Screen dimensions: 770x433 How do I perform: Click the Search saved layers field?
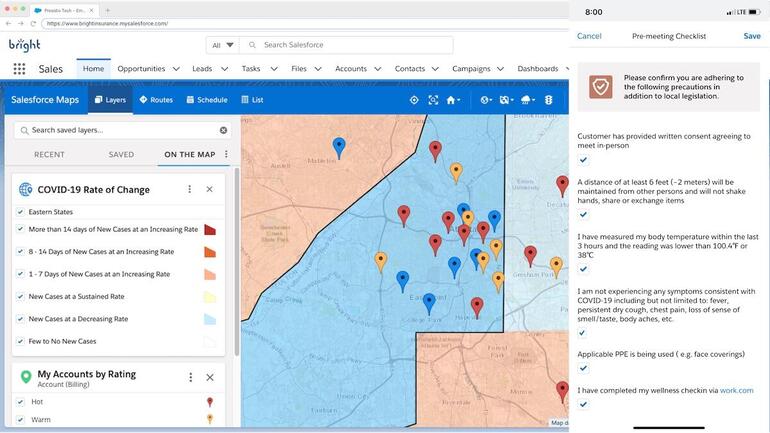click(x=122, y=130)
